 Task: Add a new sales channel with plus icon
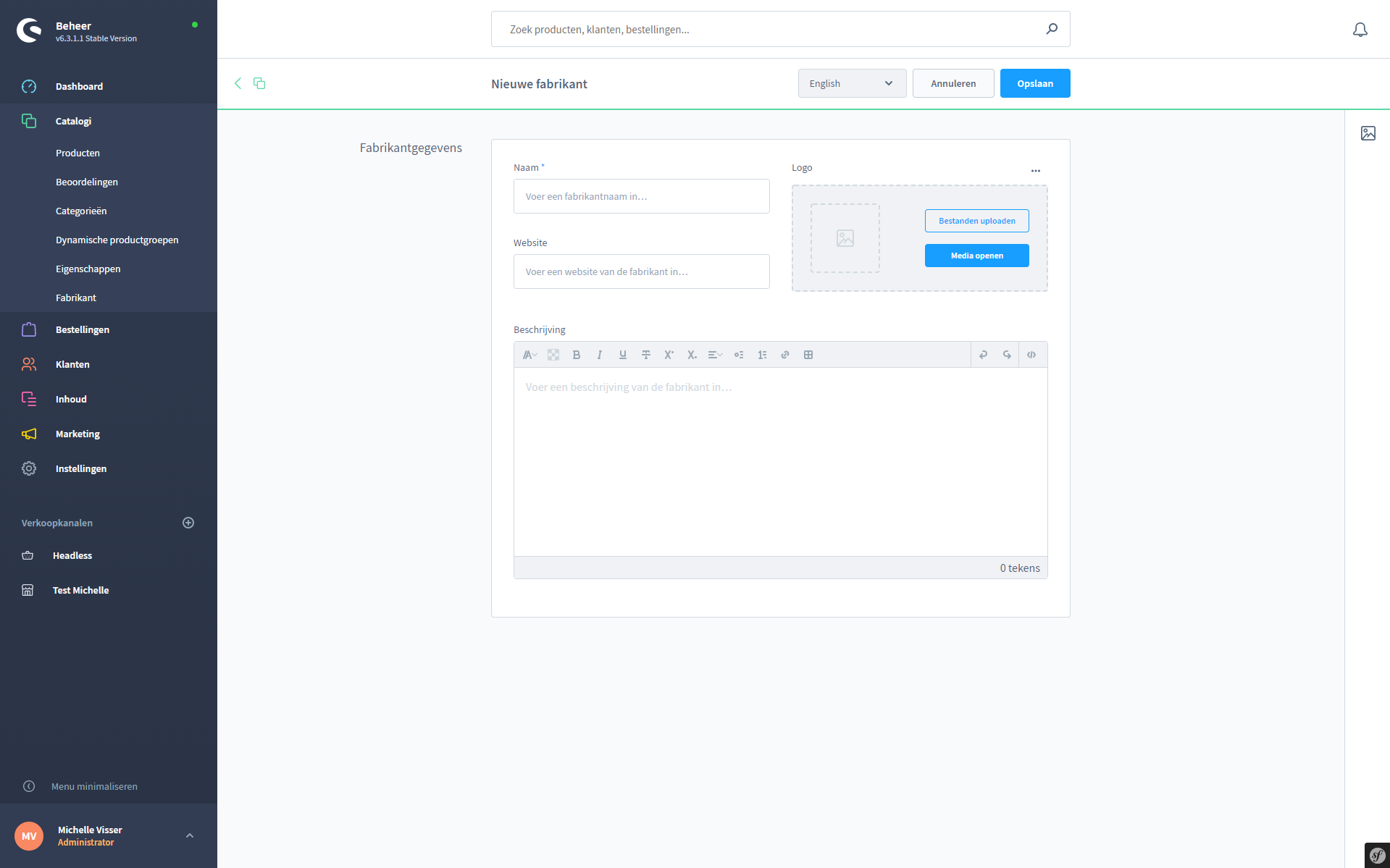[188, 523]
